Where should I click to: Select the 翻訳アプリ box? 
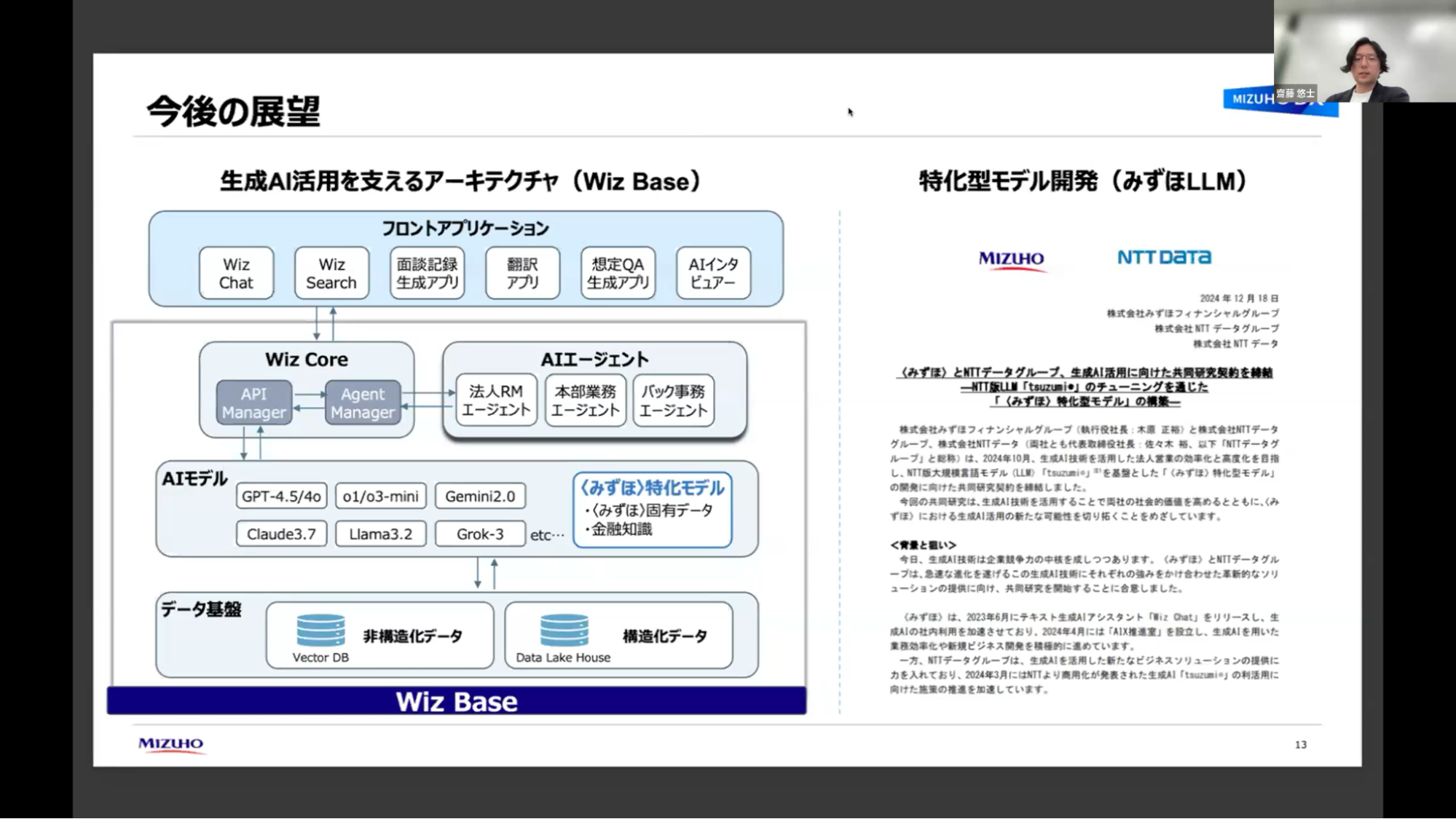522,273
